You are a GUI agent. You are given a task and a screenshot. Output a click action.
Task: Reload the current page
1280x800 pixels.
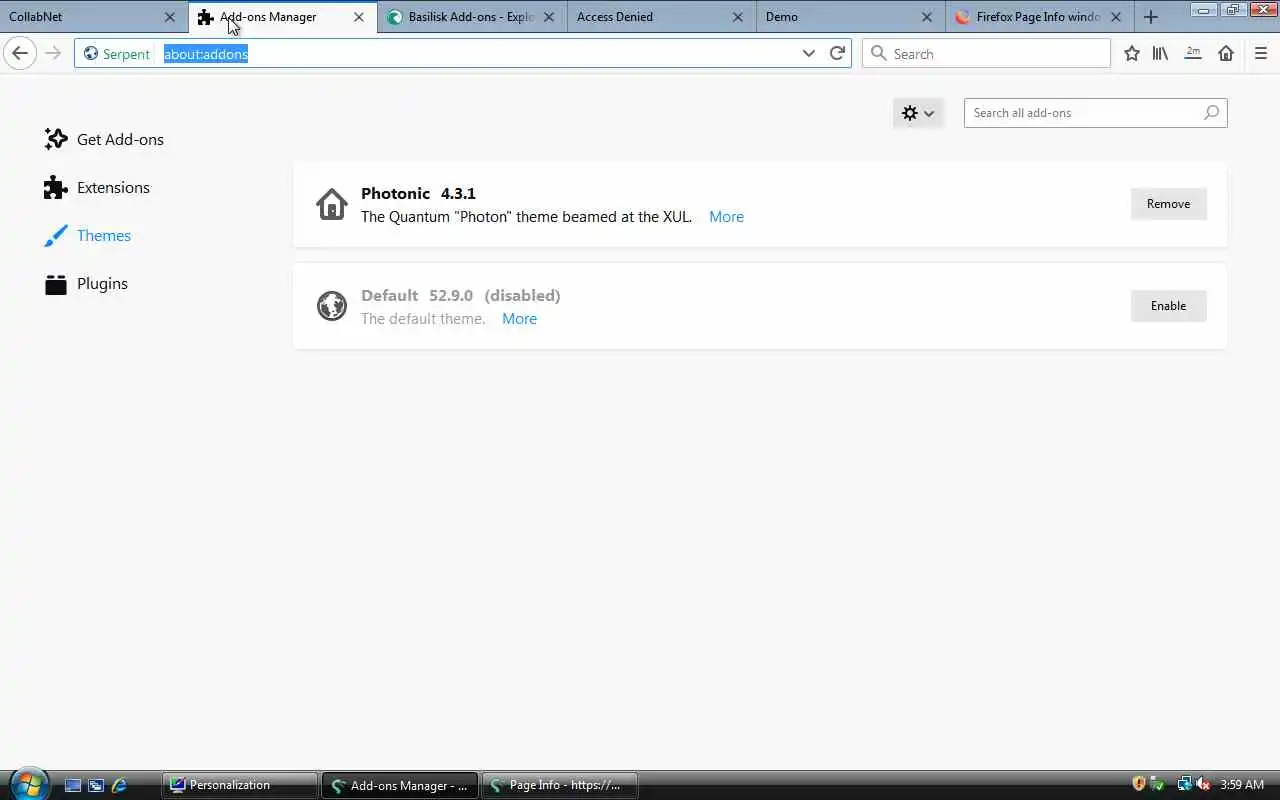tap(837, 53)
